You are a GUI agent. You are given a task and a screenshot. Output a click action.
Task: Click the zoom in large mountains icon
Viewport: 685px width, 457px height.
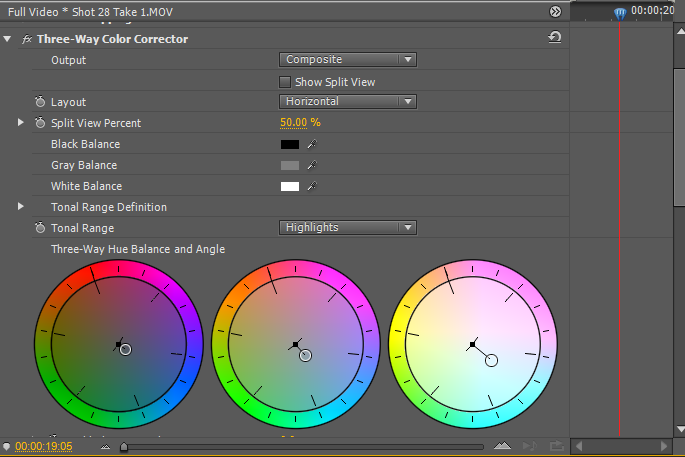click(502, 446)
